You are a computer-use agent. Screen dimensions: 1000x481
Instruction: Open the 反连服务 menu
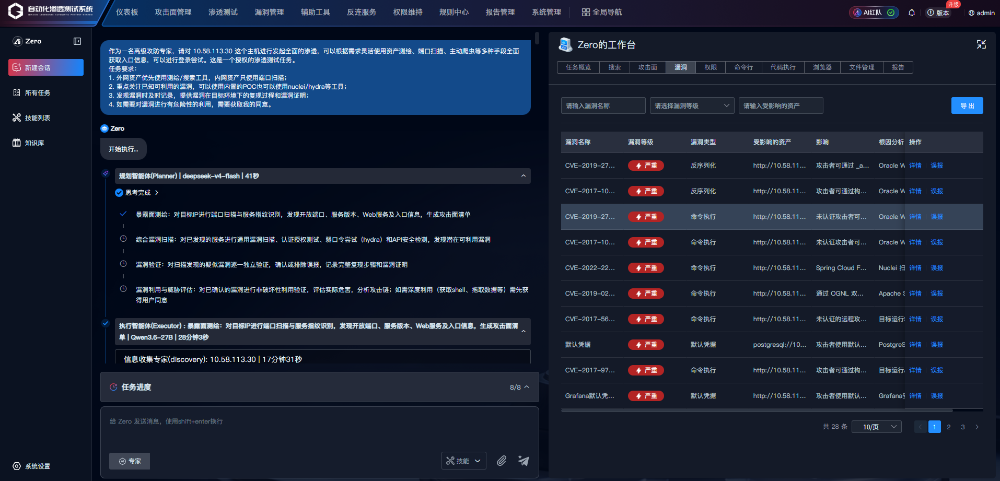pos(362,12)
